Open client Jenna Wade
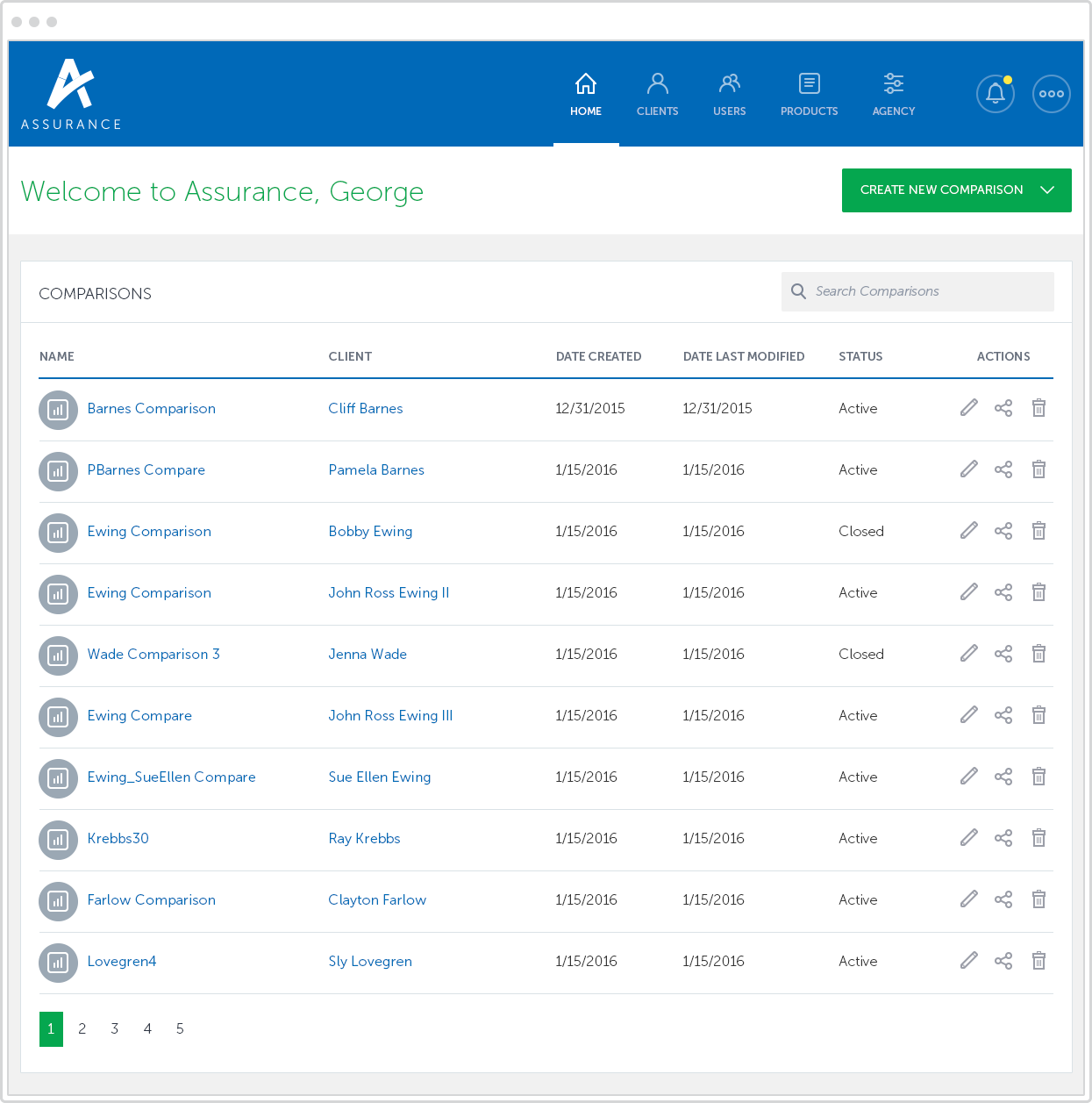 click(x=368, y=654)
